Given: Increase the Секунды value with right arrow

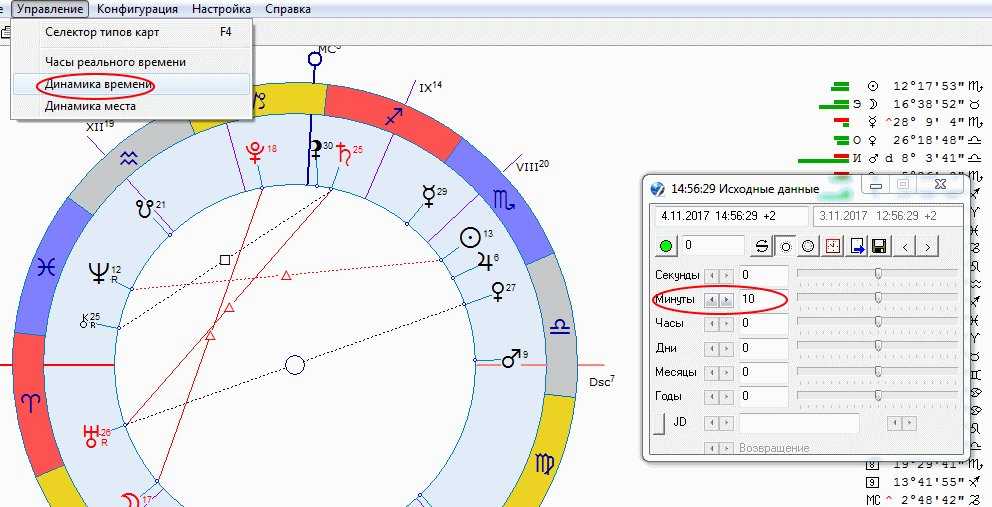Looking at the screenshot, I should [x=726, y=276].
